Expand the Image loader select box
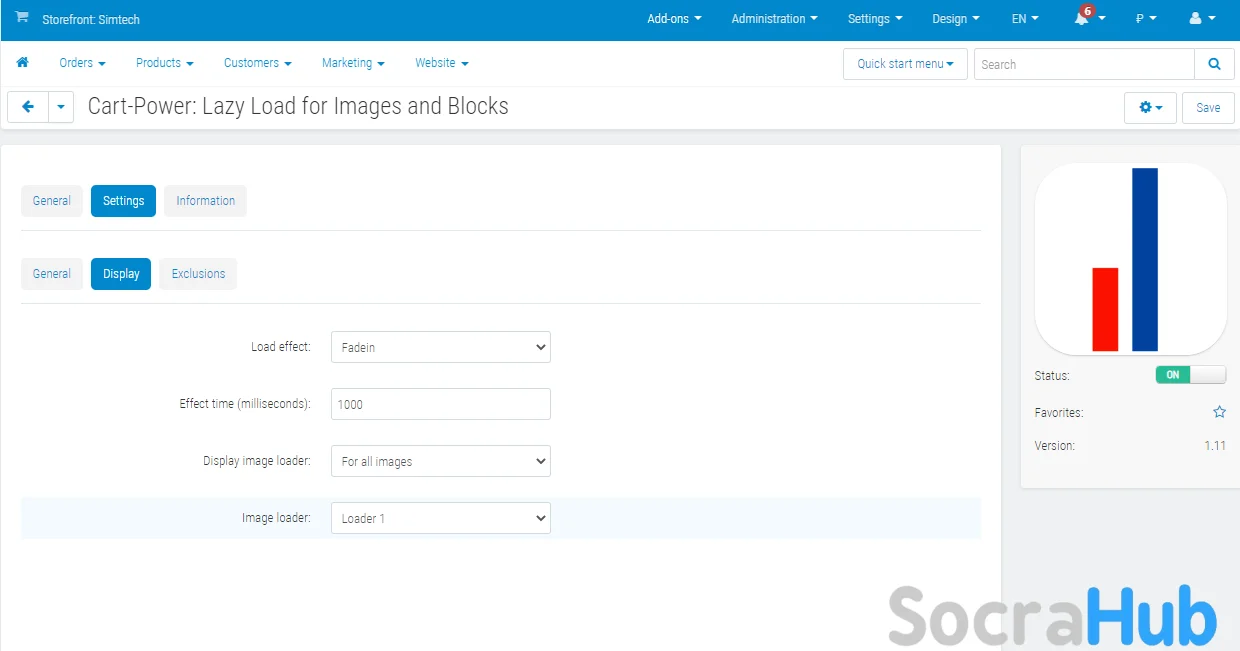 click(440, 518)
